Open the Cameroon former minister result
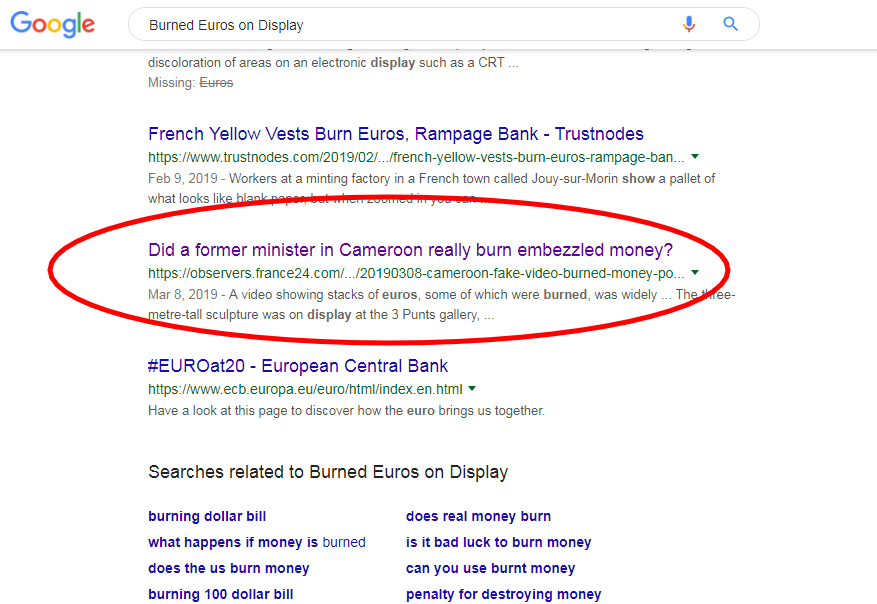Screen dimensions: 877x604 tap(411, 250)
